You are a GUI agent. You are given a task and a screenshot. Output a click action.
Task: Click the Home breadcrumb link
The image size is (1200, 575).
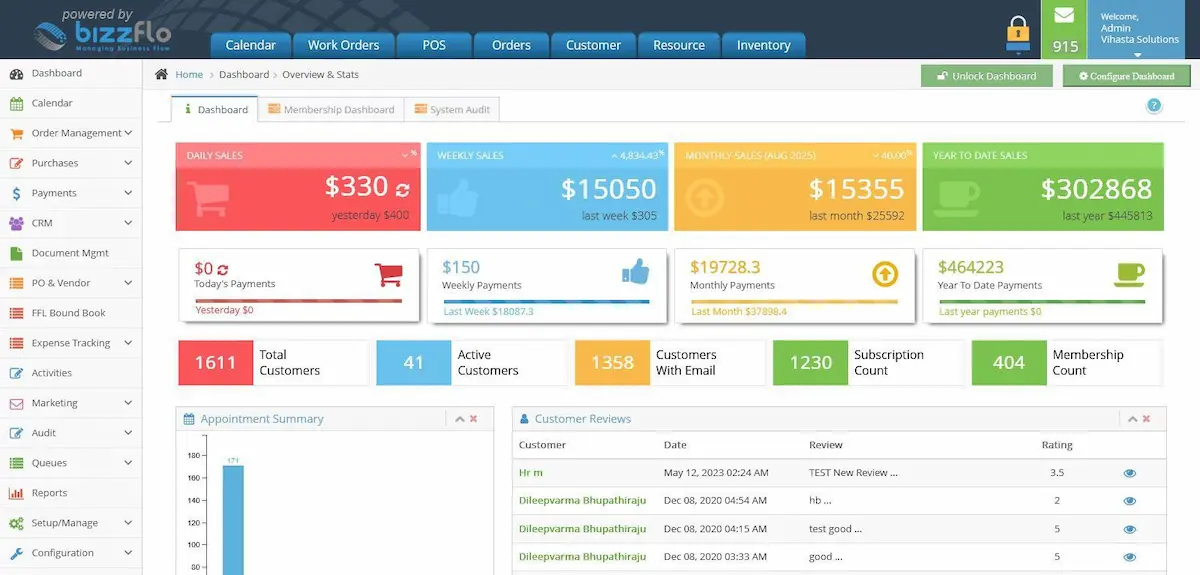click(189, 75)
